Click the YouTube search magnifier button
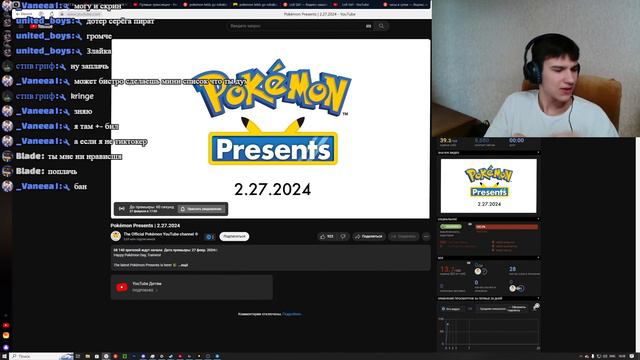 tap(381, 26)
